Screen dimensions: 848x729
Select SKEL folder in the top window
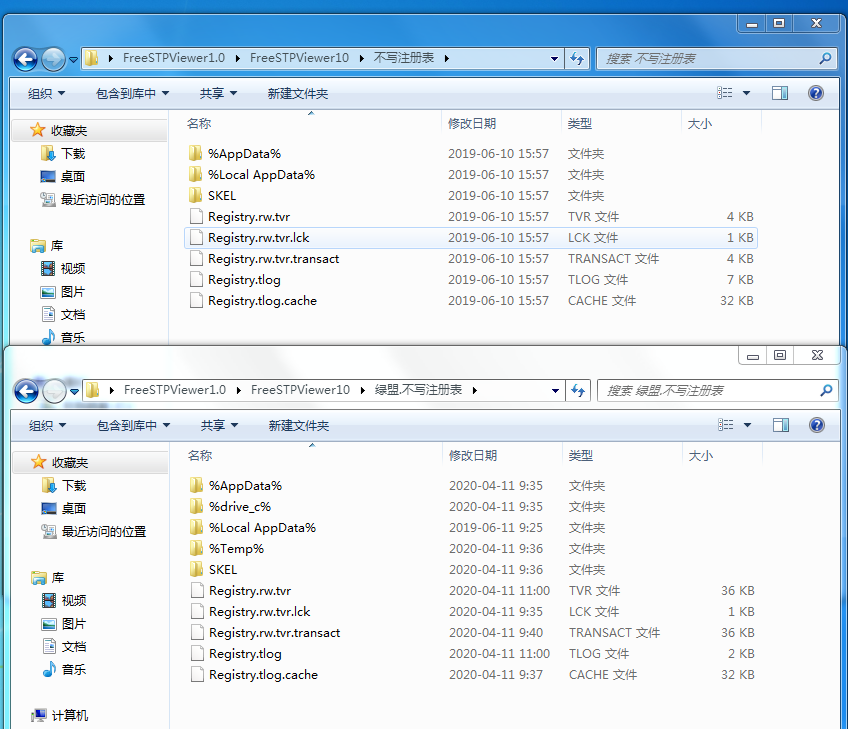tap(471, 196)
